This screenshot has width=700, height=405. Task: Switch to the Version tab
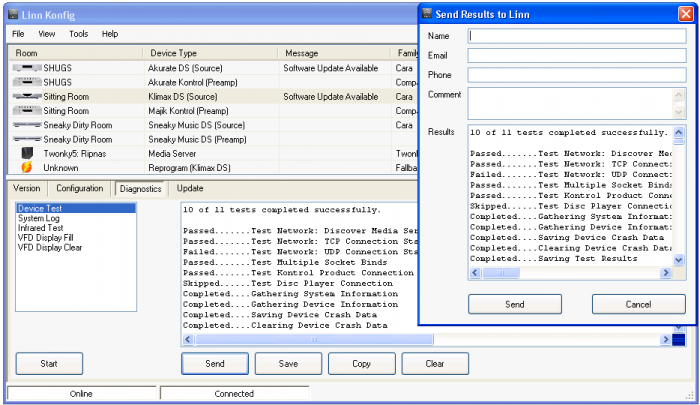point(27,188)
